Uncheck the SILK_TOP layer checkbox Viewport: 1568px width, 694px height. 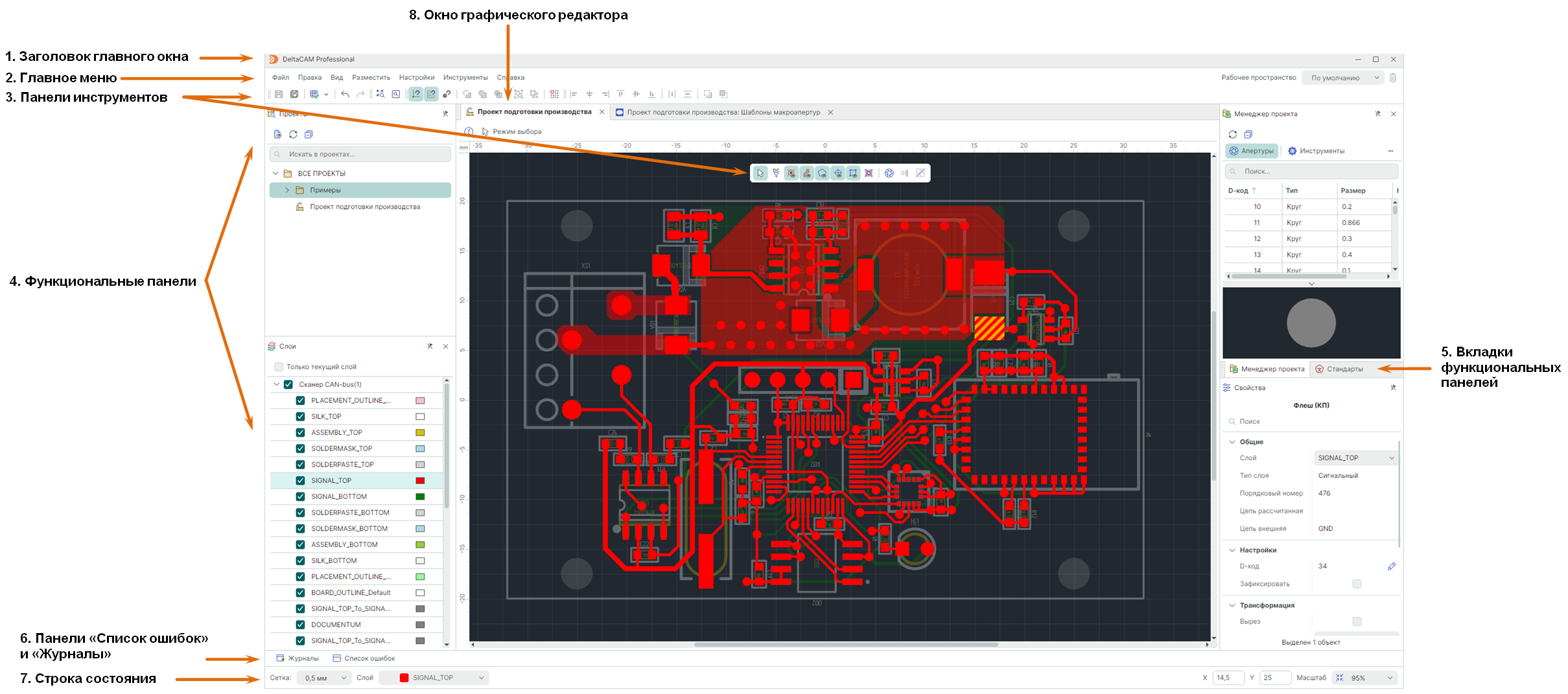pyautogui.click(x=300, y=417)
